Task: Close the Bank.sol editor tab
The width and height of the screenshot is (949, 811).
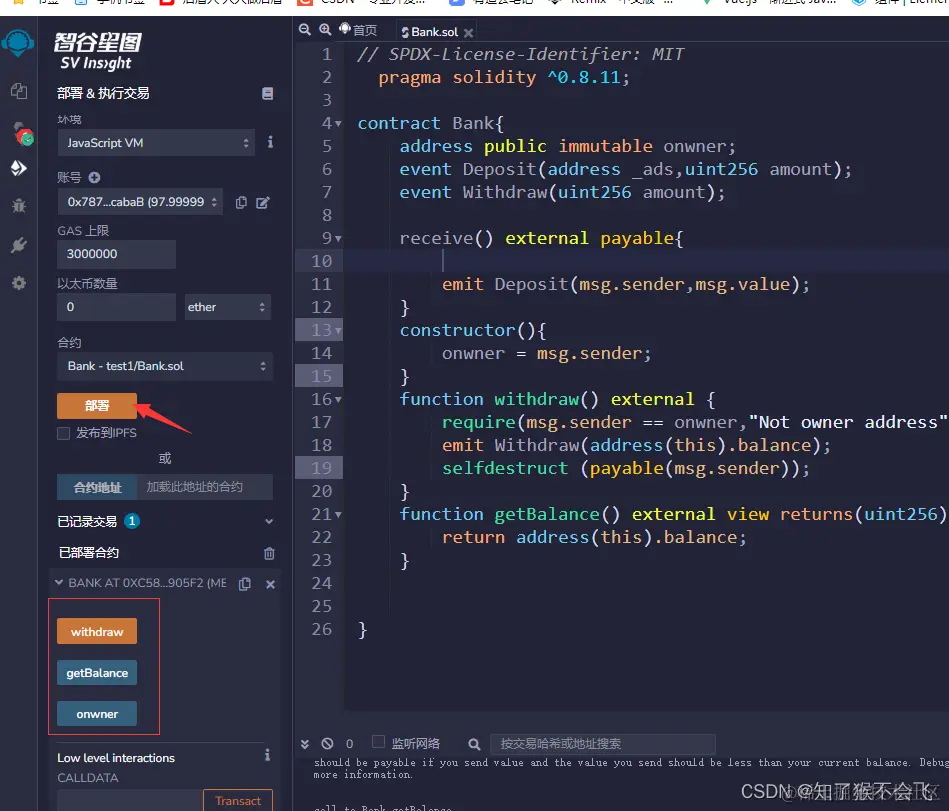Action: point(468,33)
